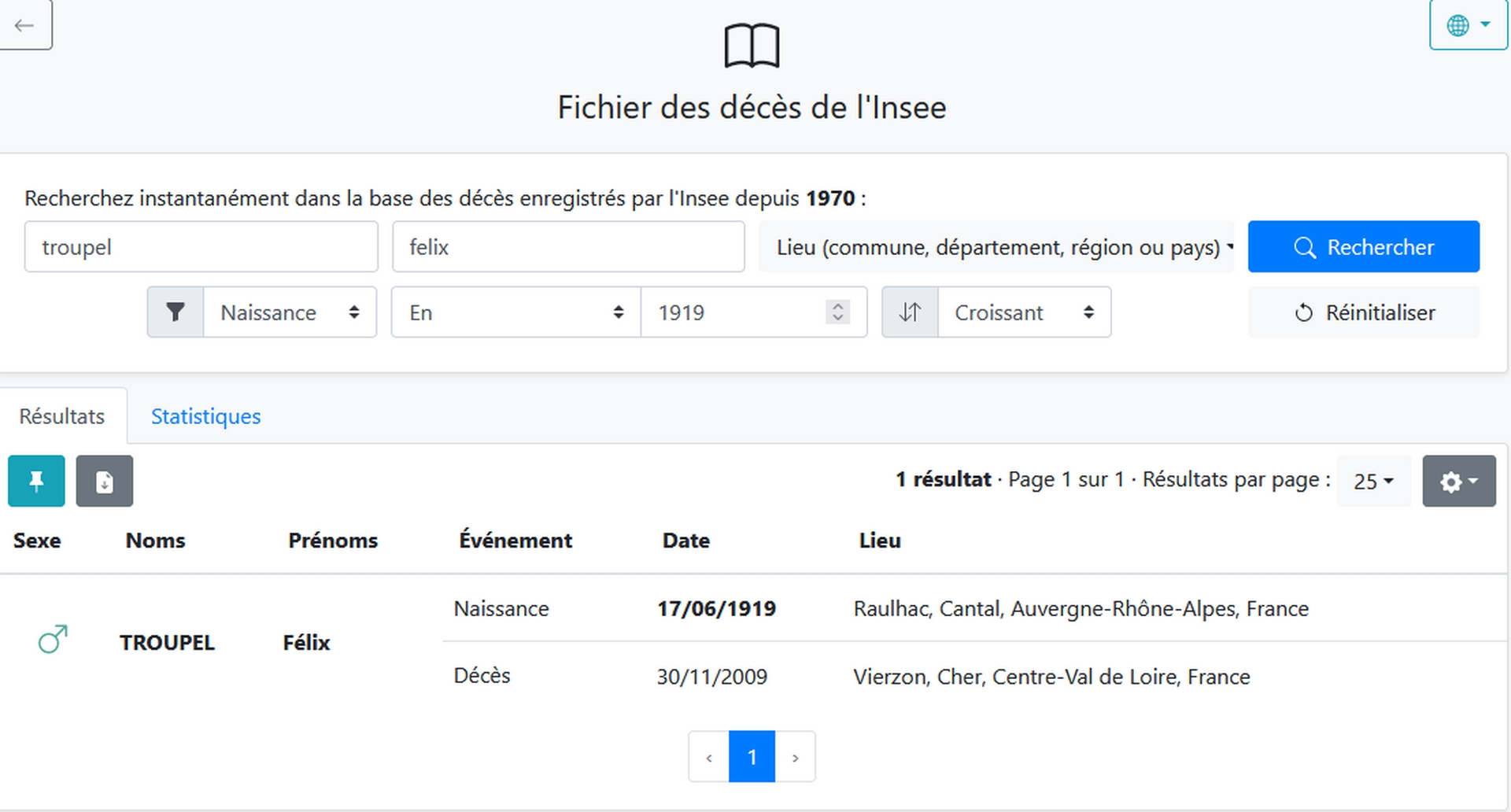Open the Lieu location dropdown

[996, 247]
